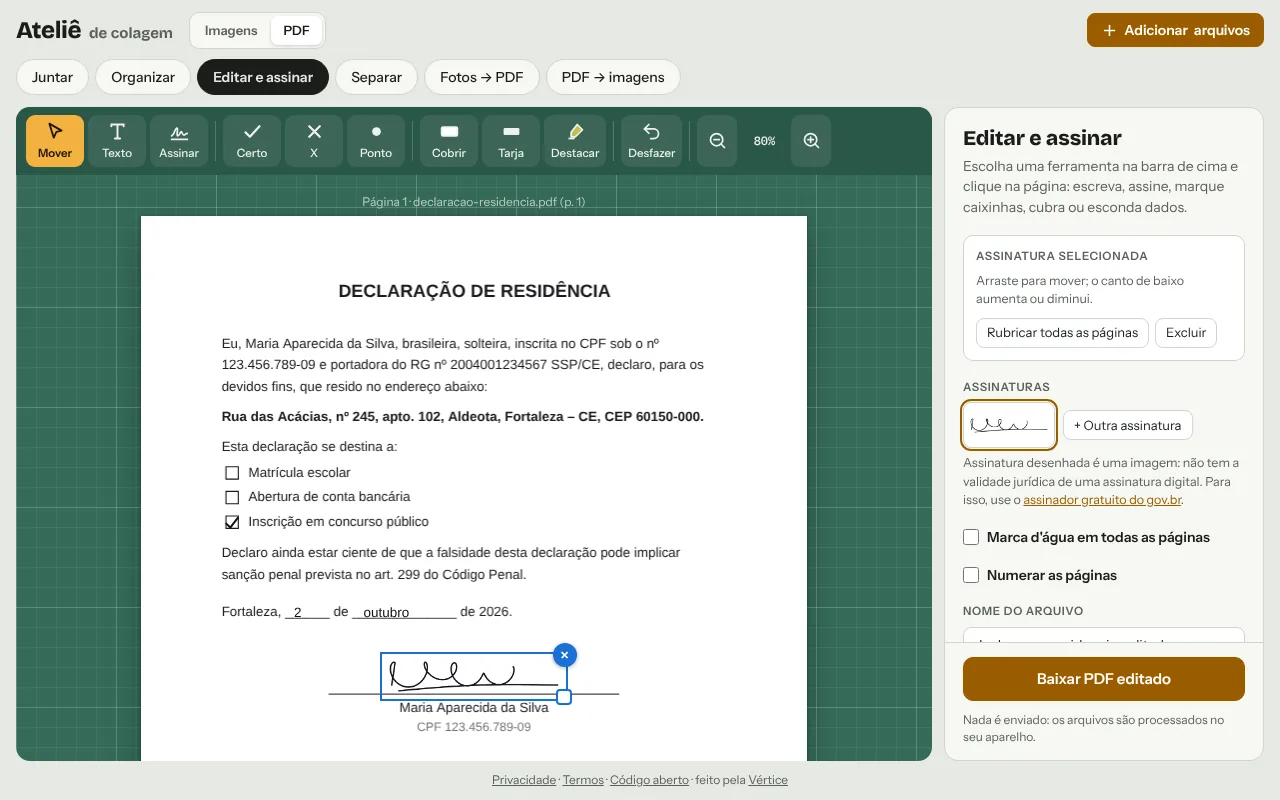Select the saved signature thumbnail
This screenshot has height=800, width=1280.
[1009, 425]
